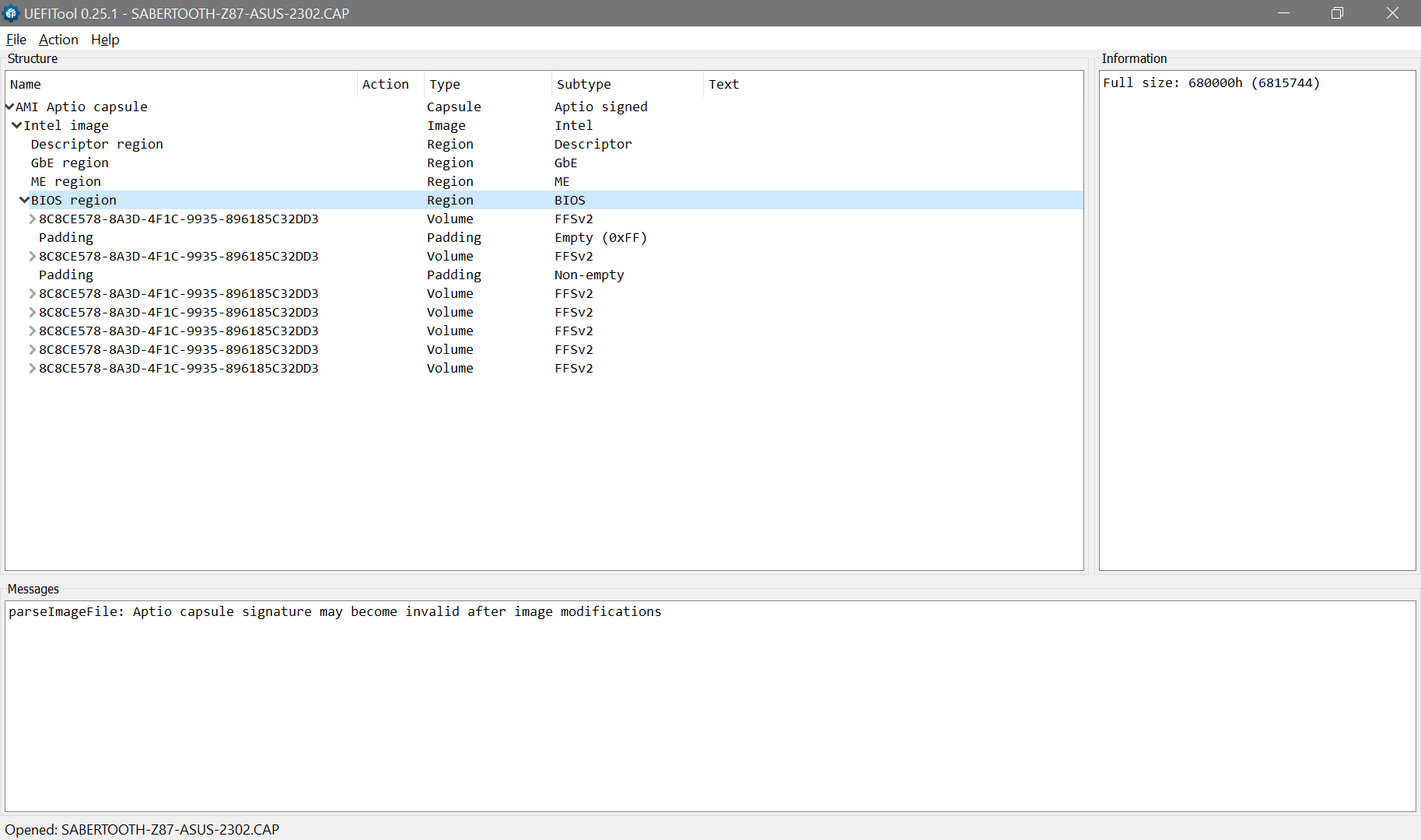Viewport: 1421px width, 840px height.
Task: Minimize the UEFITool window
Action: [1283, 13]
